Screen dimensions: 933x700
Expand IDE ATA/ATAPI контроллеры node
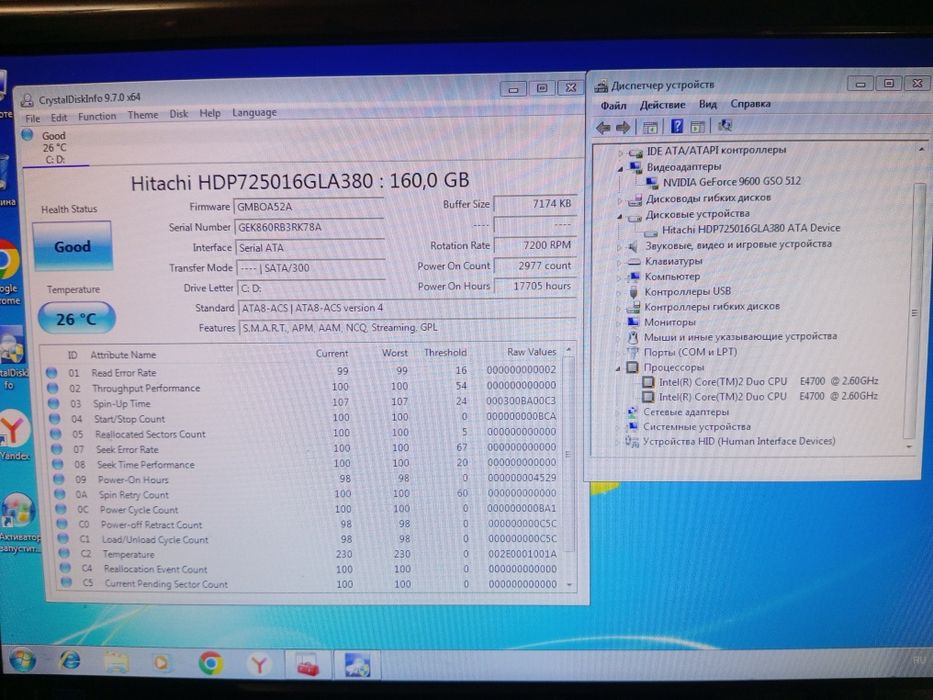[621, 152]
